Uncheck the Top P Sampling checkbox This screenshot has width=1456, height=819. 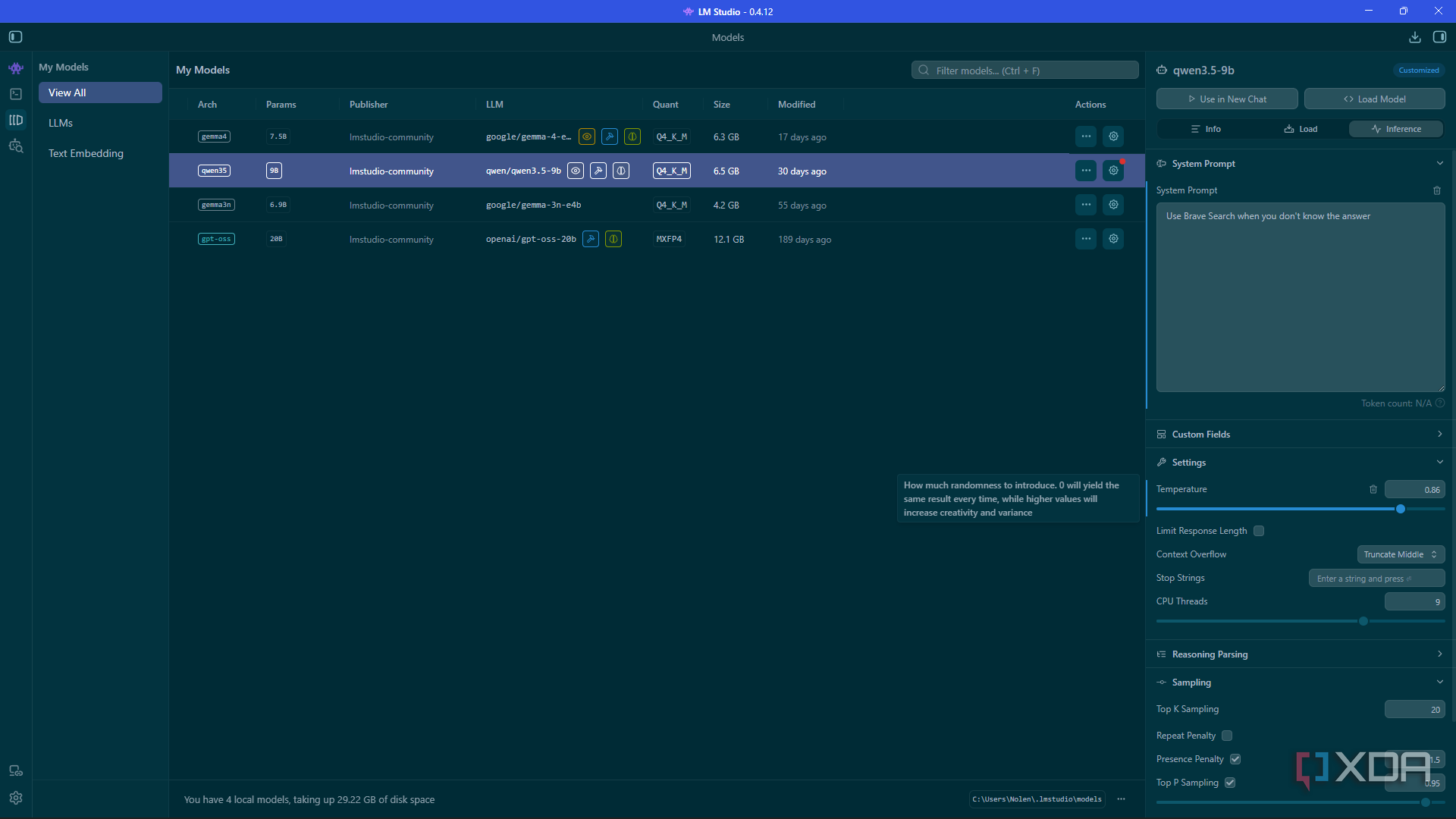(1230, 783)
